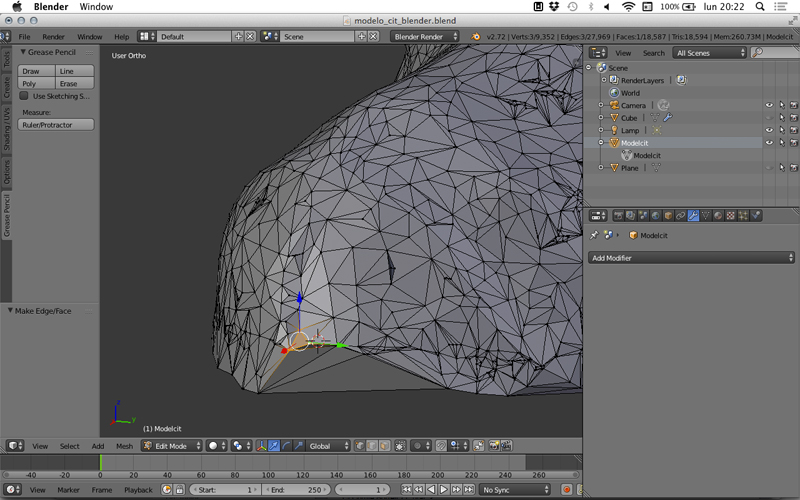The width and height of the screenshot is (800, 500).
Task: Hide Camera using its eye icon
Action: point(769,105)
